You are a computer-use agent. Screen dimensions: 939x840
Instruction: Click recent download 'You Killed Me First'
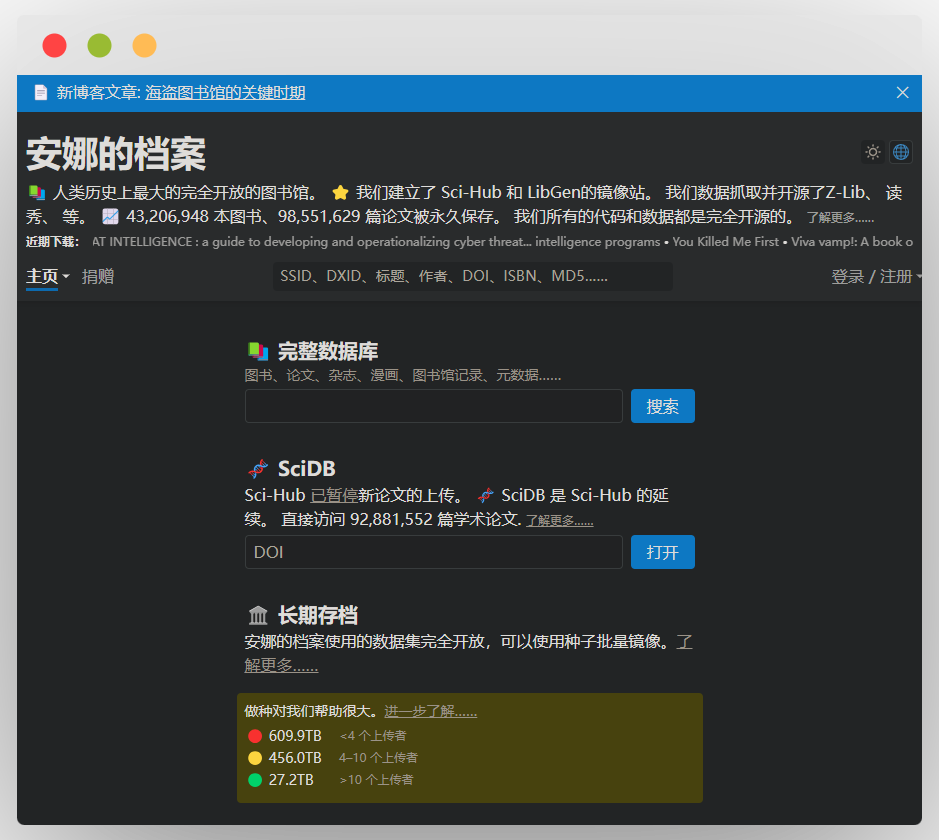click(x=725, y=242)
